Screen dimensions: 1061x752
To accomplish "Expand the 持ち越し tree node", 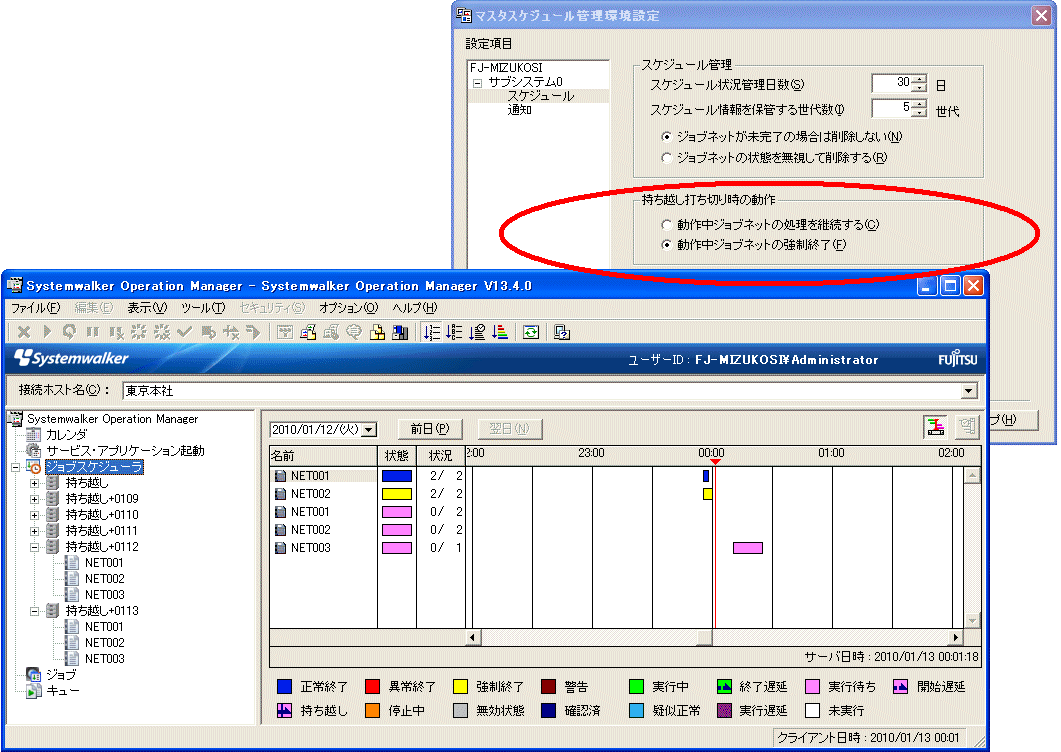I will click(35, 483).
